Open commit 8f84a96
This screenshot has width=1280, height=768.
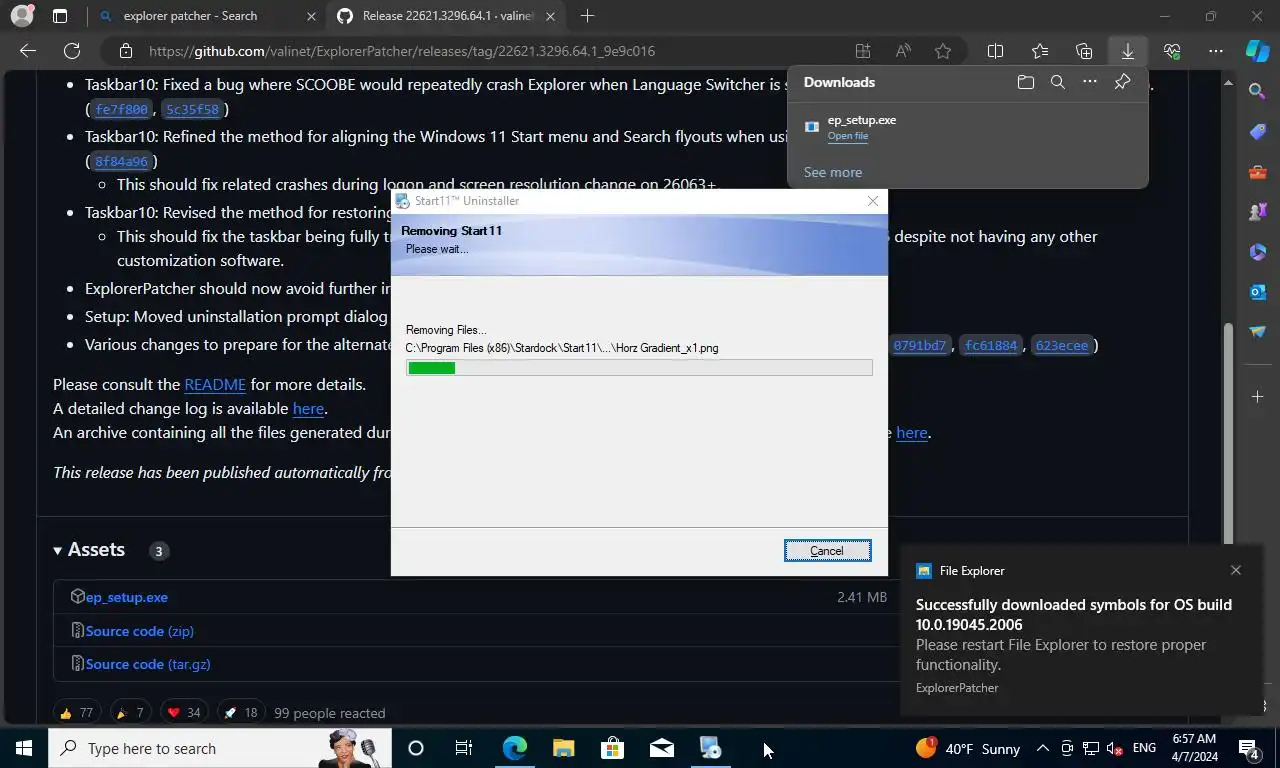[121, 161]
